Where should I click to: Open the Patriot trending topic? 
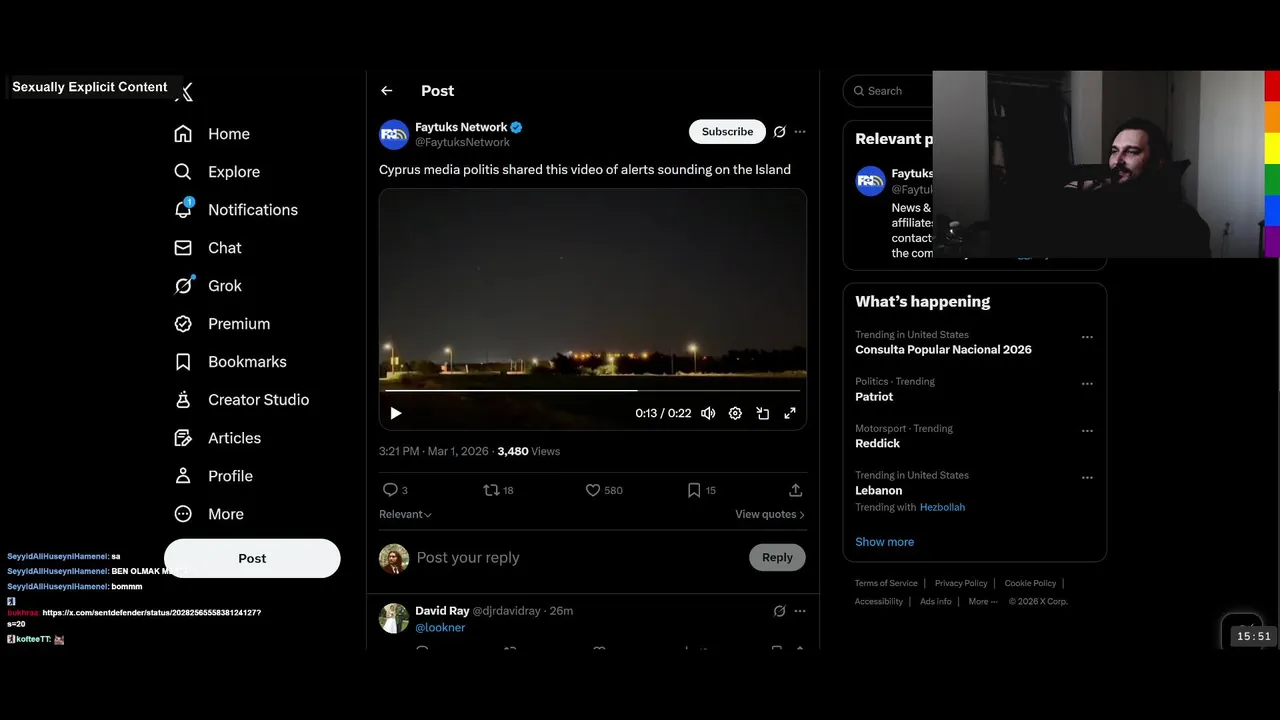[874, 397]
